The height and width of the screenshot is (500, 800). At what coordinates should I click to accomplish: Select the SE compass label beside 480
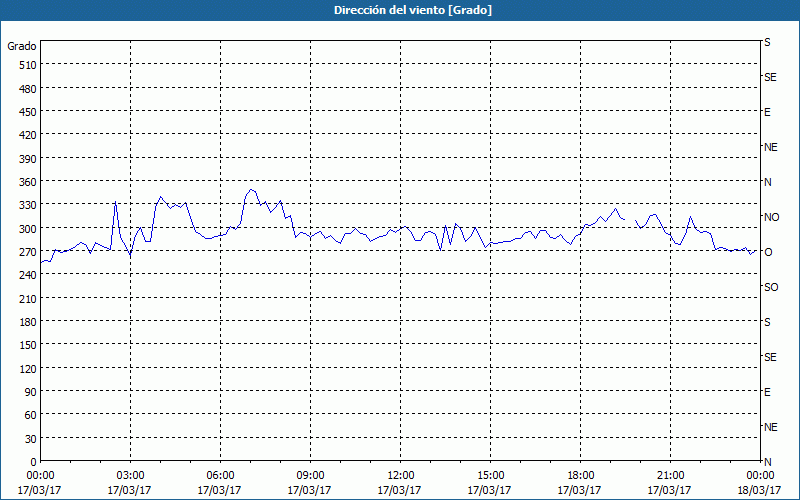coord(770,77)
